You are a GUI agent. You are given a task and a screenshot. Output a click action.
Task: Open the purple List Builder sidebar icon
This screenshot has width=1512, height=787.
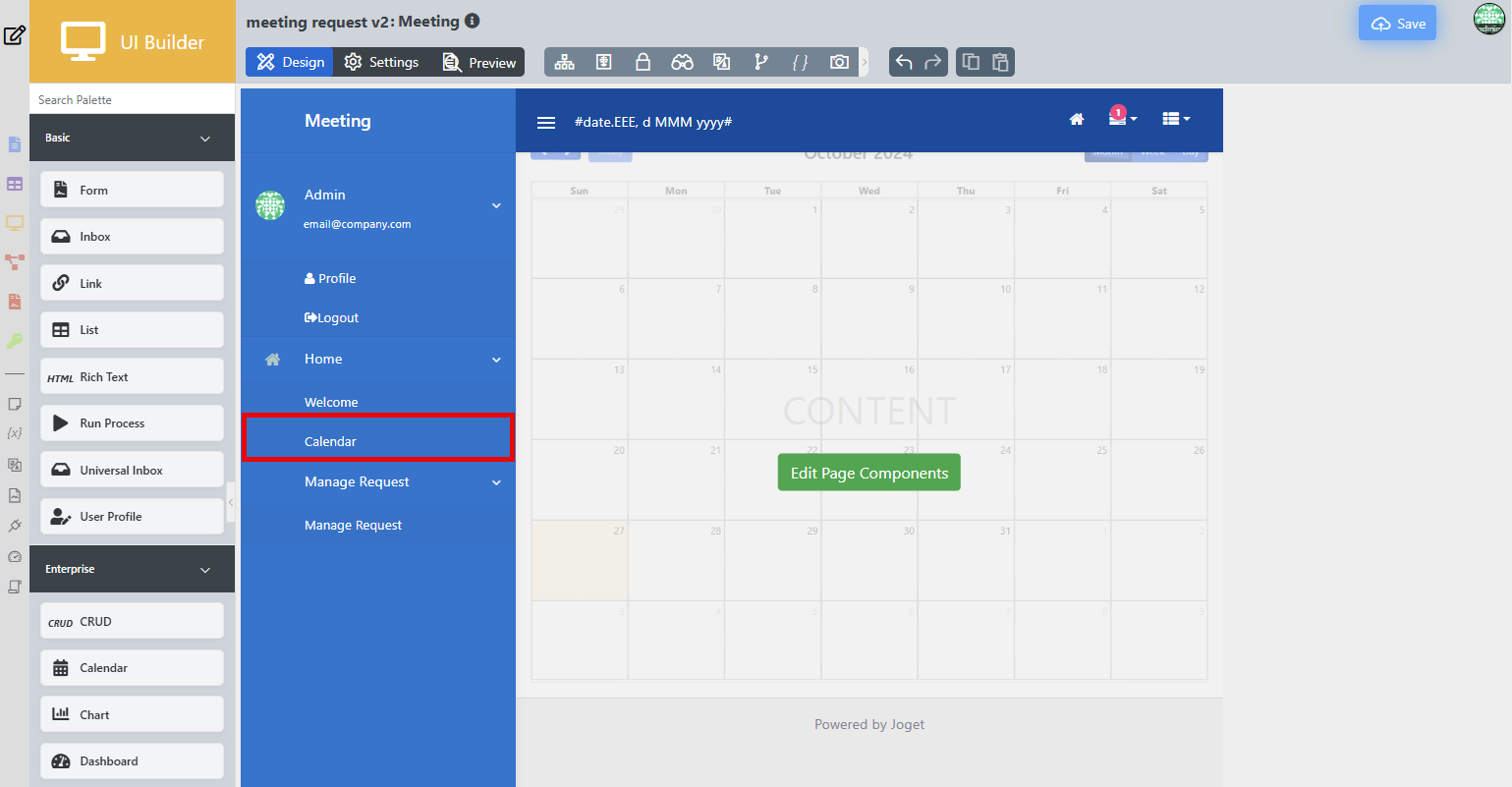tap(15, 184)
